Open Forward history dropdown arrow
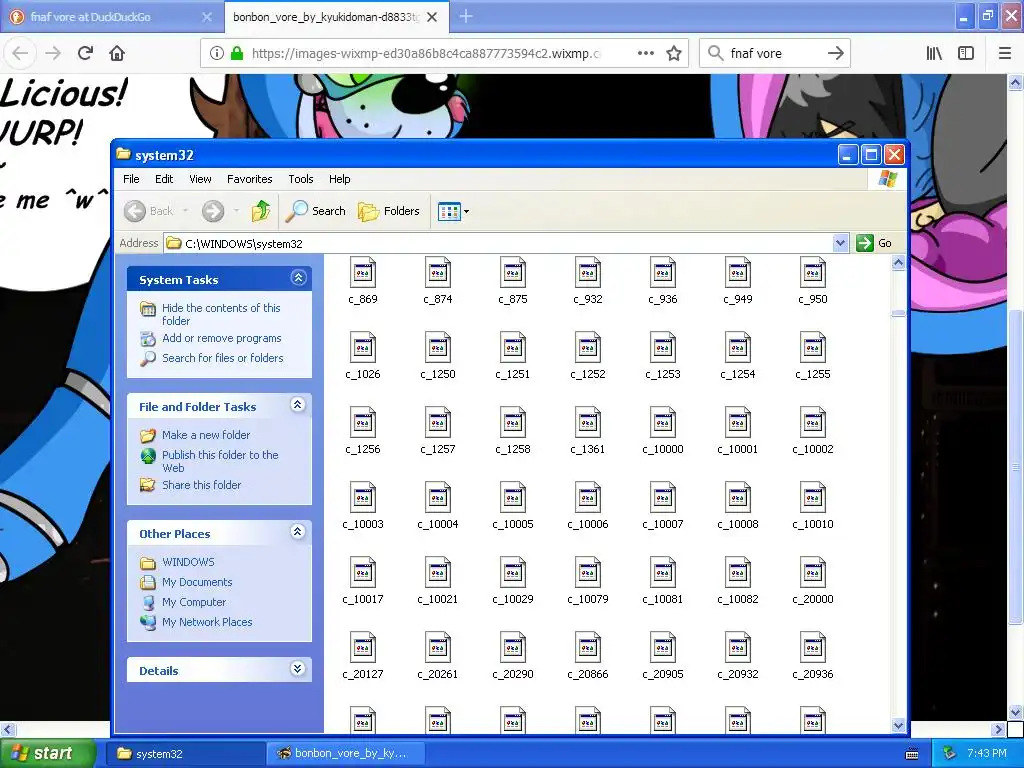This screenshot has height=768, width=1024. point(236,211)
